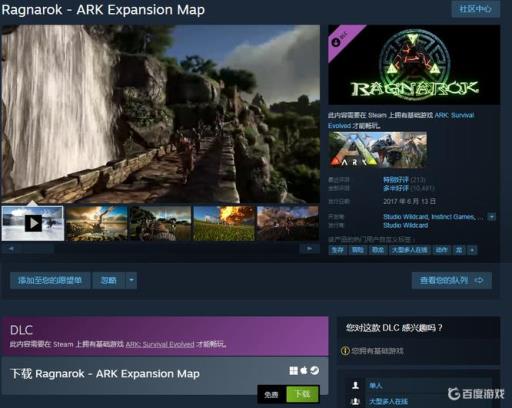Play the trailer video thumbnail
The width and height of the screenshot is (512, 408).
(33, 223)
